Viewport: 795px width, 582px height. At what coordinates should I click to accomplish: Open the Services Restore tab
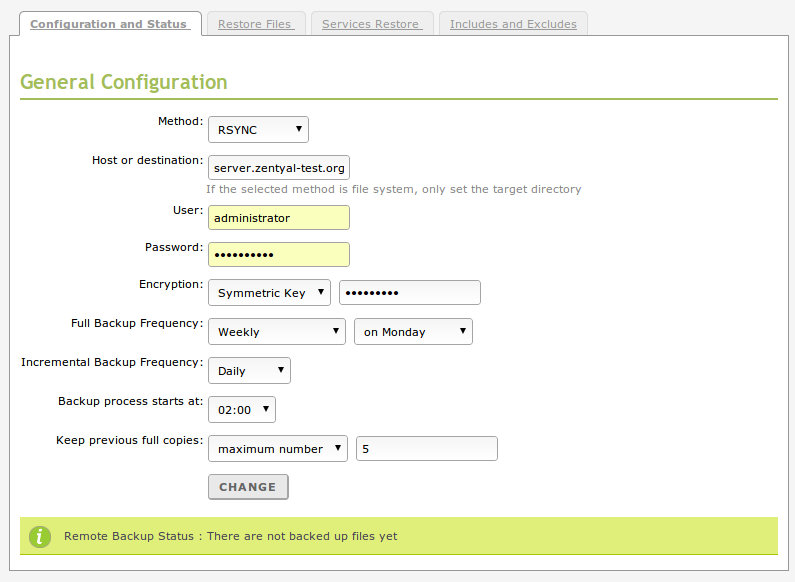coord(371,24)
